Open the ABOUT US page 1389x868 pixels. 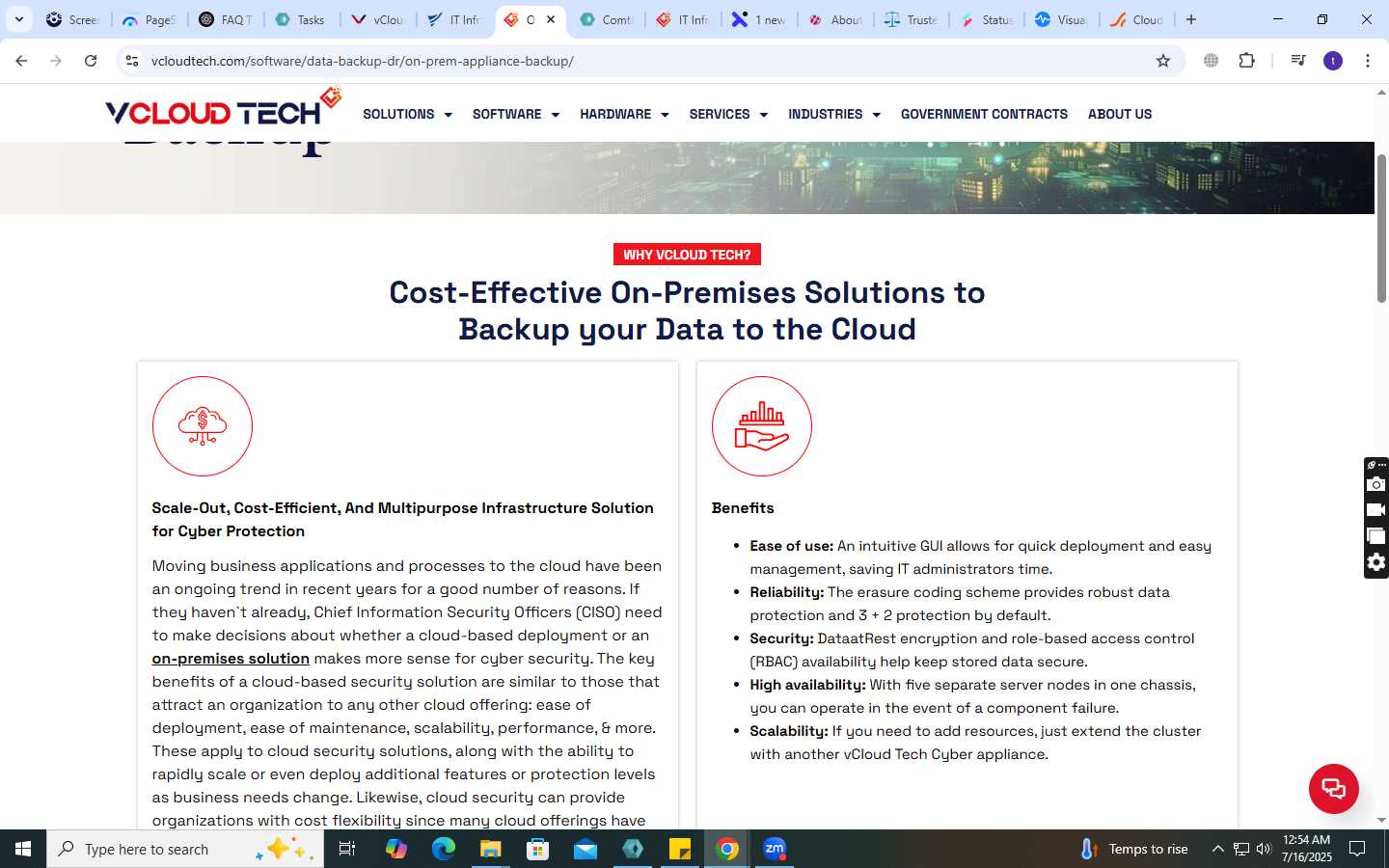click(x=1120, y=114)
